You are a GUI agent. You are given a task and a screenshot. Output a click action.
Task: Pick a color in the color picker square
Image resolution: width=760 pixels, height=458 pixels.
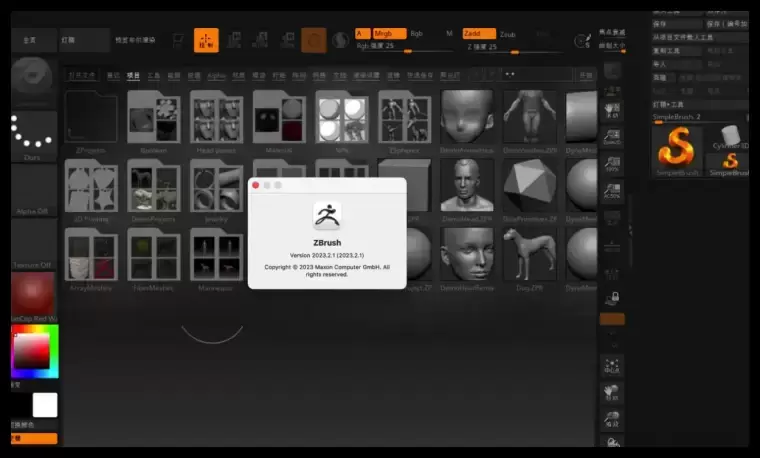(32, 351)
